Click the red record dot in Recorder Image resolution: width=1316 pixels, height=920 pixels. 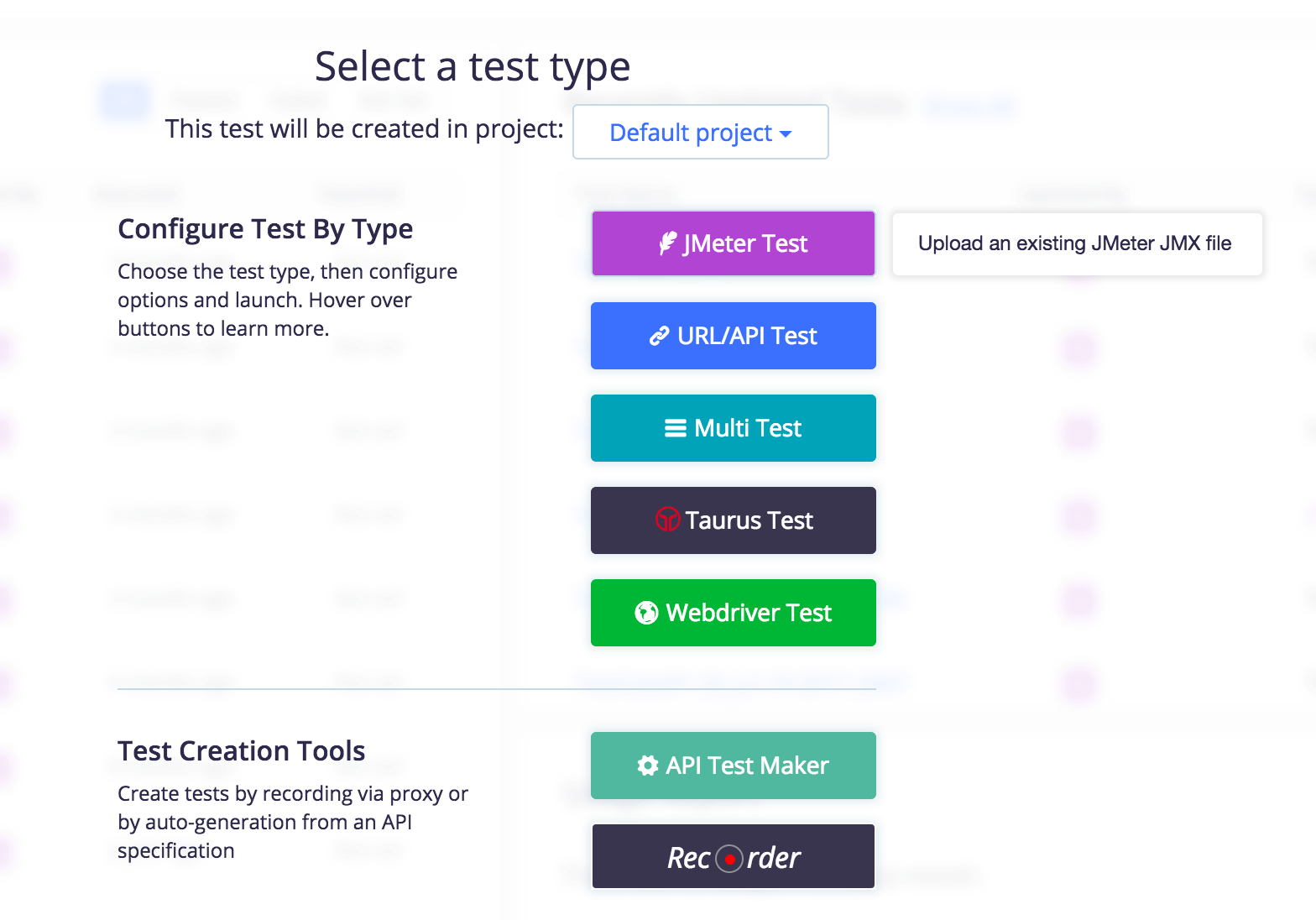730,859
